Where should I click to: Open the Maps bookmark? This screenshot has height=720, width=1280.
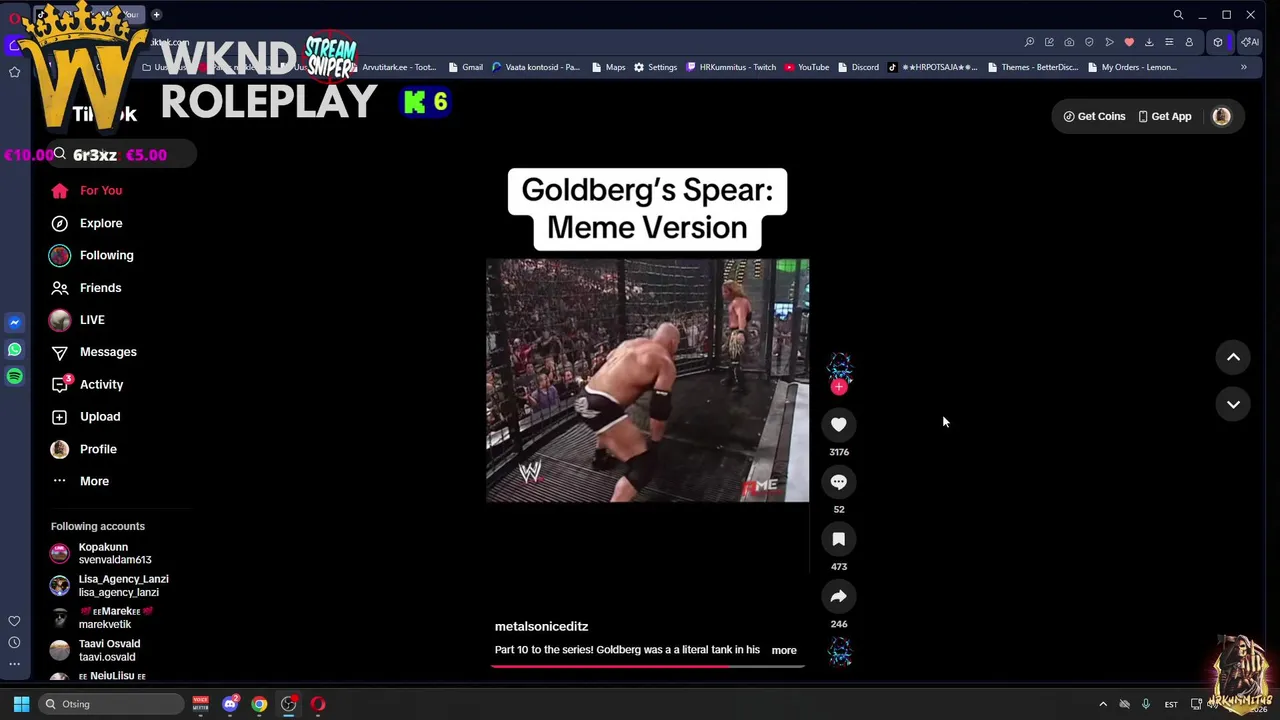point(608,67)
